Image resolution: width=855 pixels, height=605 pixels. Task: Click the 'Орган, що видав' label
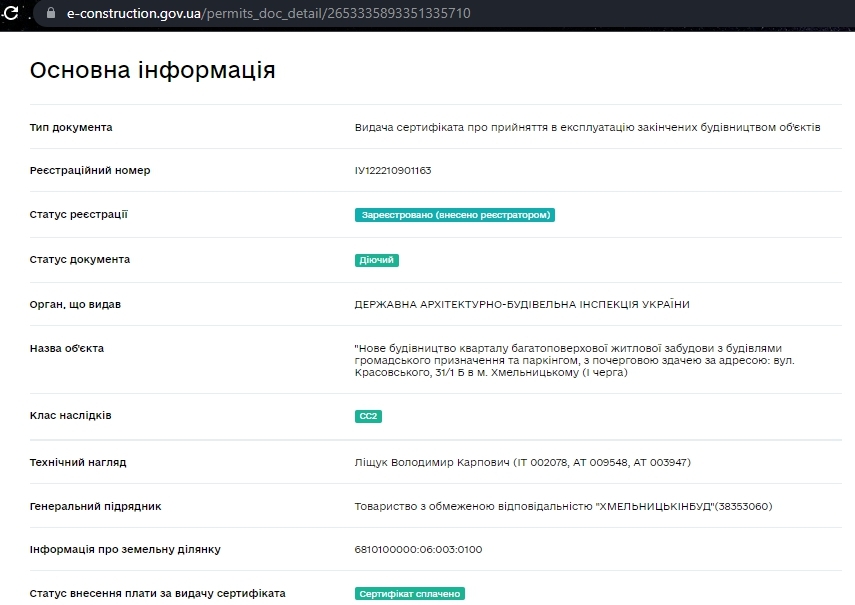[x=75, y=305]
